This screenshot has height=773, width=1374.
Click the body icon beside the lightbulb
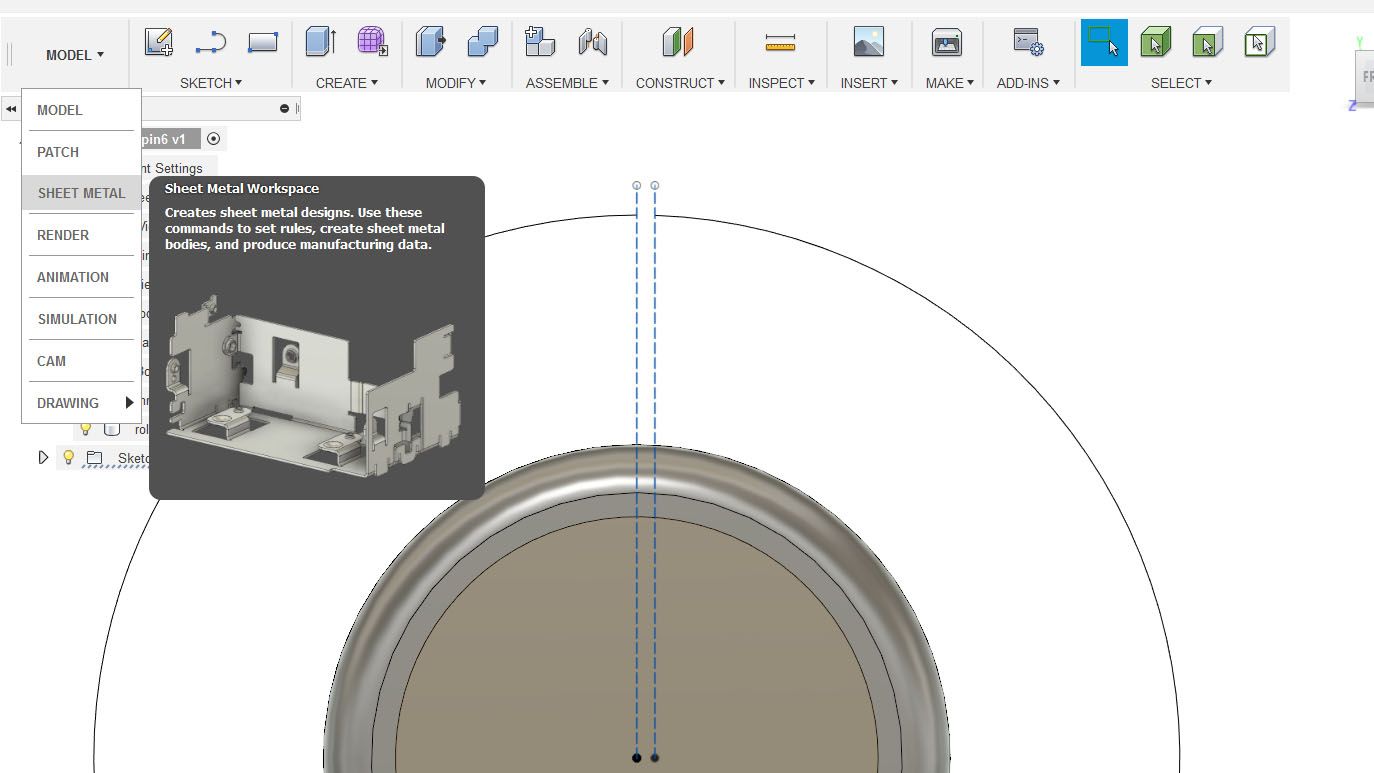pos(112,429)
